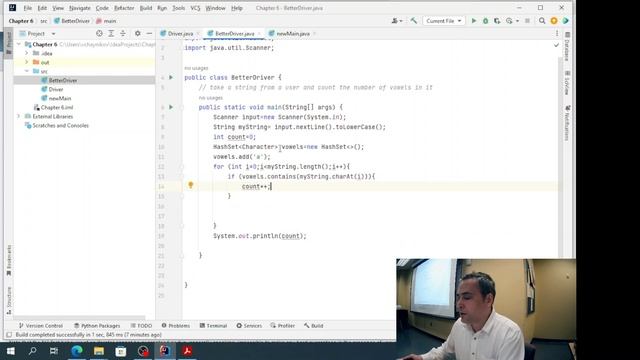Run with Coverage icon in toolbar
Image resolution: width=640 pixels, height=360 pixels.
497,20
